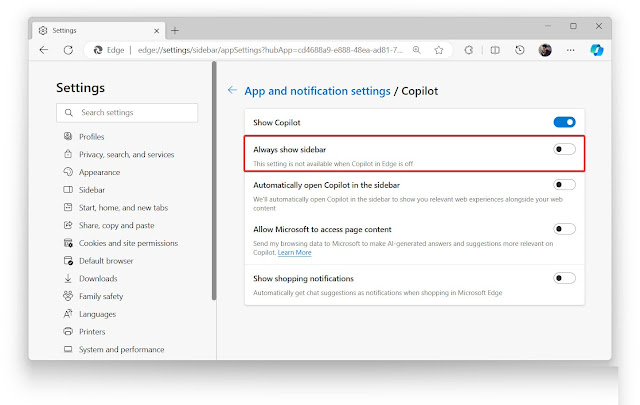Click the Languages icon

pyautogui.click(x=68, y=314)
